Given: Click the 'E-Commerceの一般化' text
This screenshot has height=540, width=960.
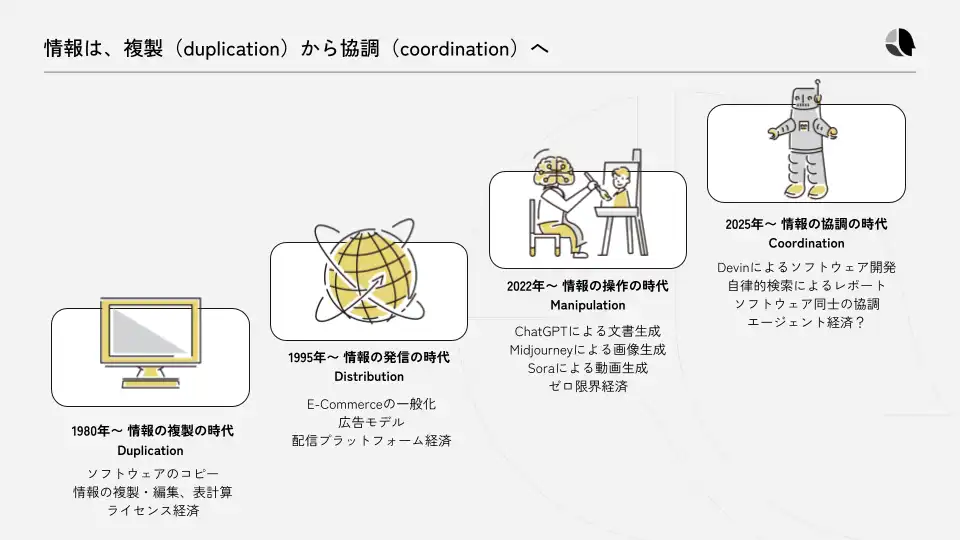Looking at the screenshot, I should coord(371,404).
